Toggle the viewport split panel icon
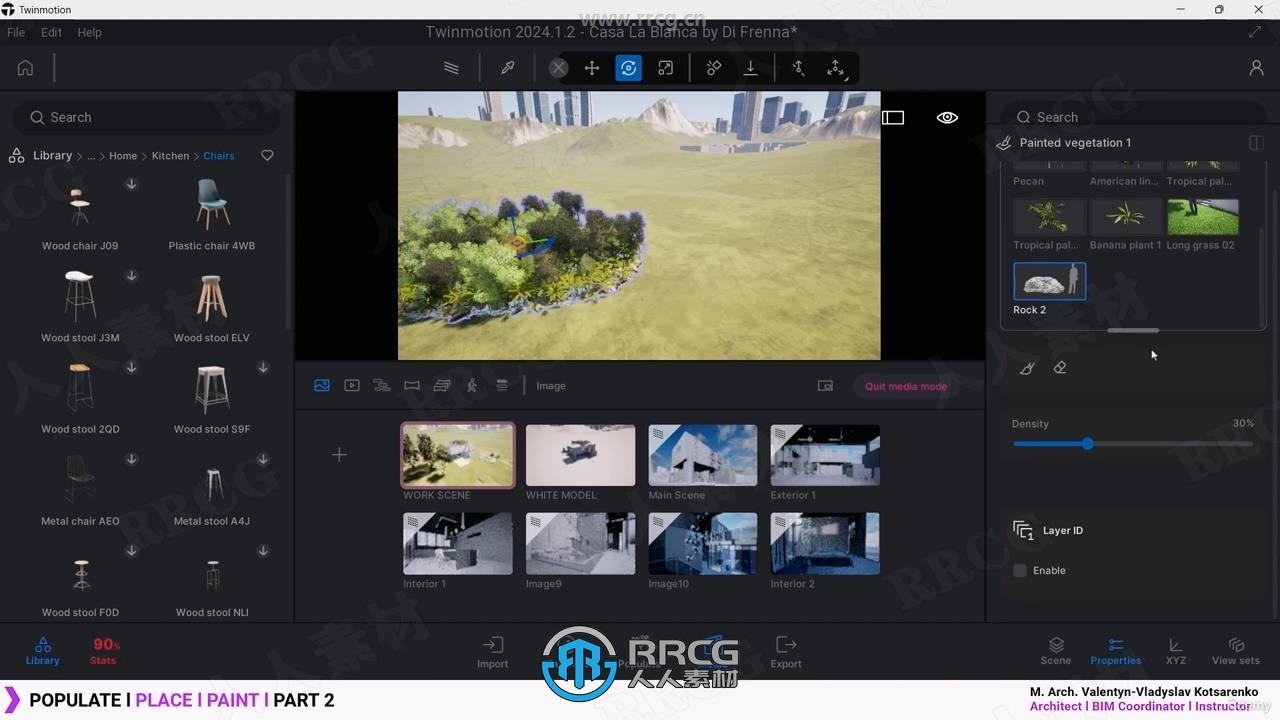Viewport: 1280px width, 720px height. pyautogui.click(x=893, y=118)
